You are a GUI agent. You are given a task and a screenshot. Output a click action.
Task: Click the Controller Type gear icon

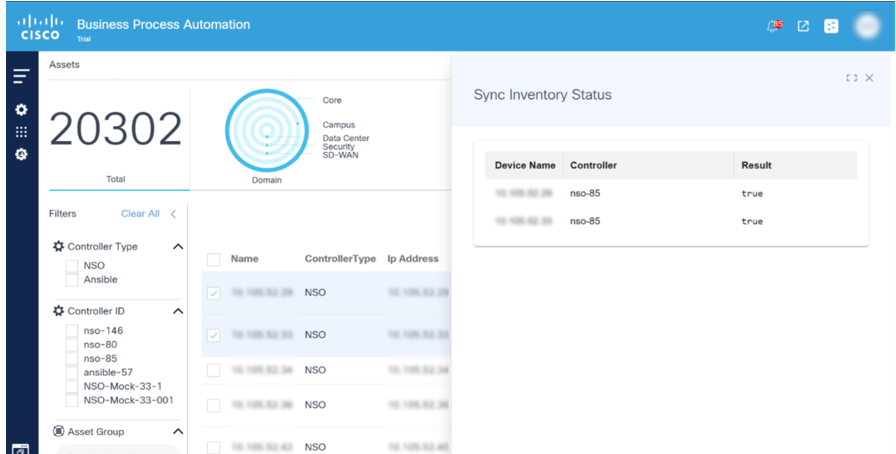(58, 246)
